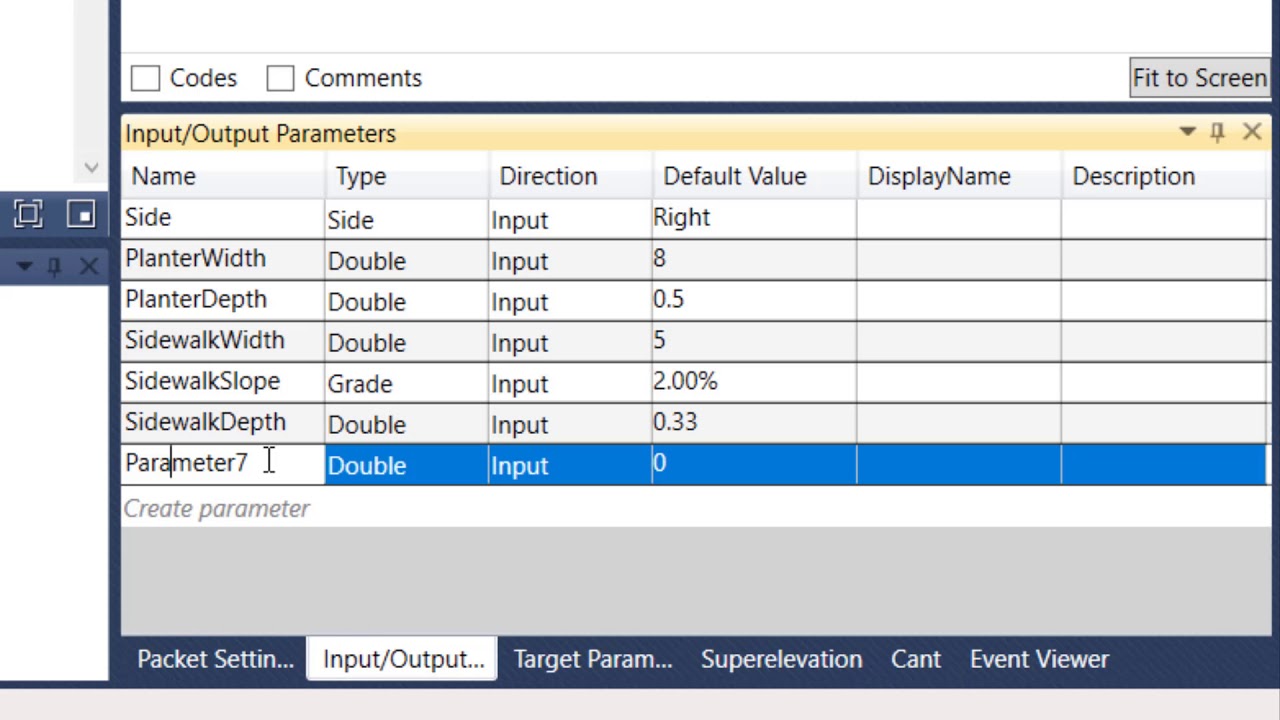Image resolution: width=1280 pixels, height=720 pixels.
Task: Click DisplayName cell of Parameter7 row
Action: tap(959, 465)
